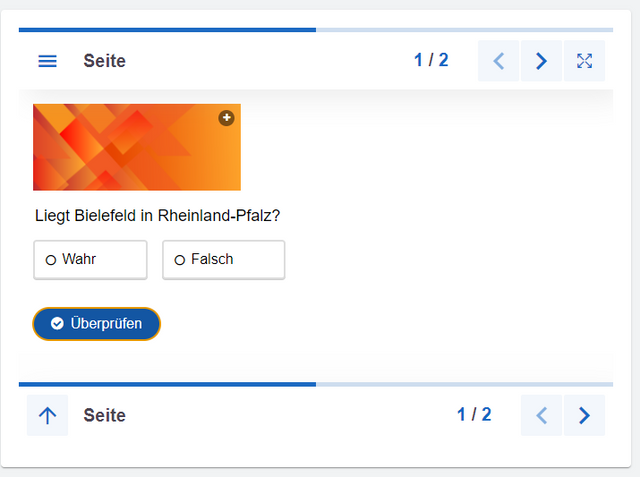Viewport: 640px width, 477px height.
Task: Expand the image with plus icon
Action: [227, 118]
